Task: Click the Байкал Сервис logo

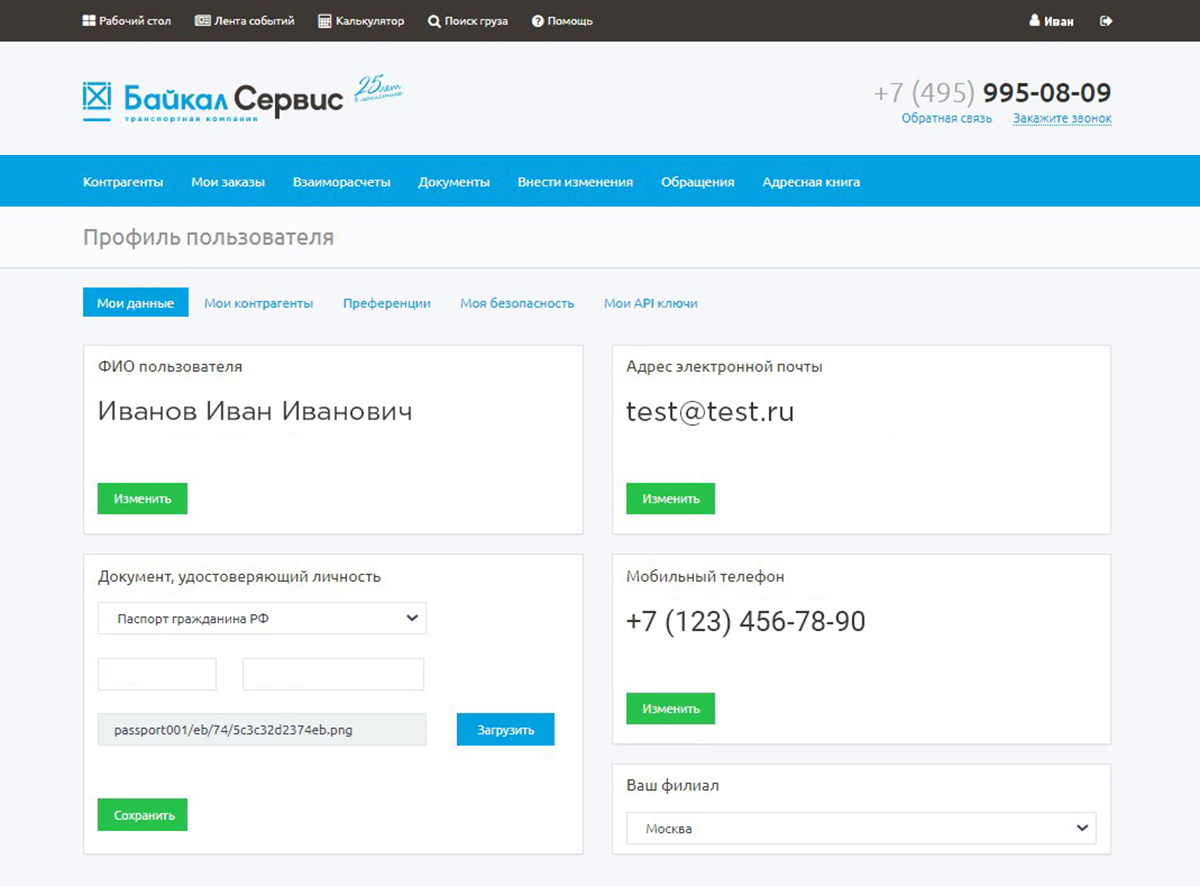Action: point(212,99)
